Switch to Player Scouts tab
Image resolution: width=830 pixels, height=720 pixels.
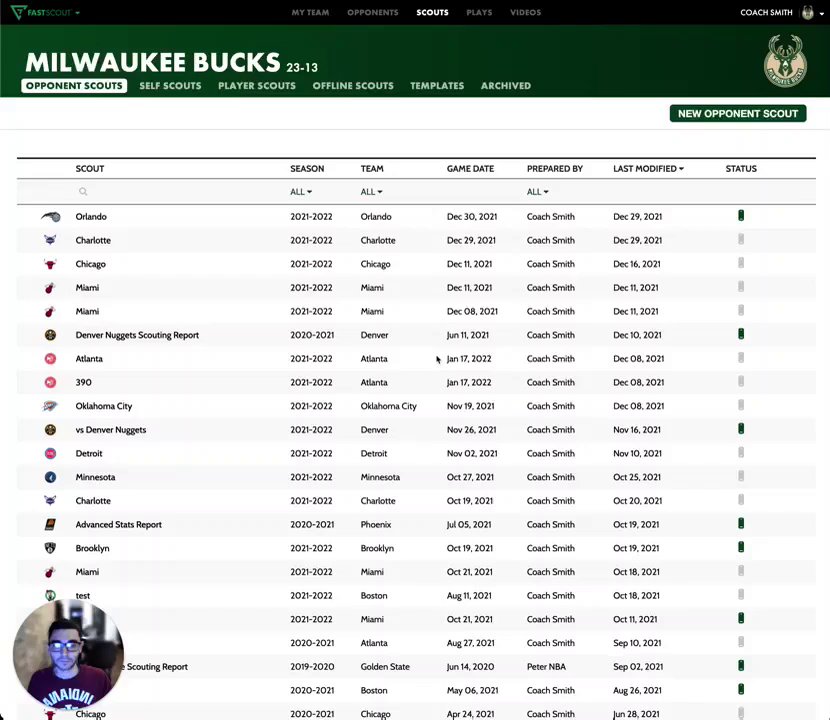[257, 86]
